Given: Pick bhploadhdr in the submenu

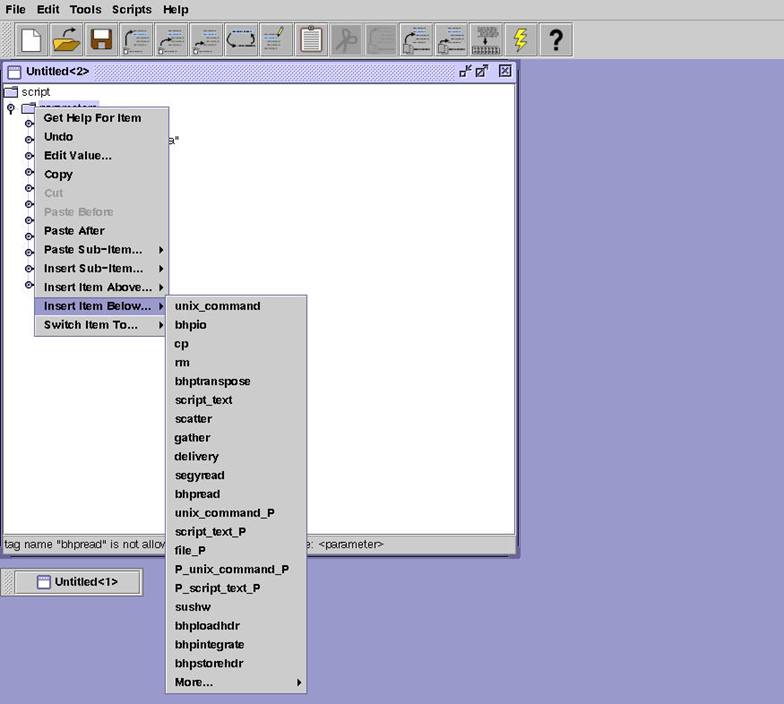Looking at the screenshot, I should [x=236, y=626].
